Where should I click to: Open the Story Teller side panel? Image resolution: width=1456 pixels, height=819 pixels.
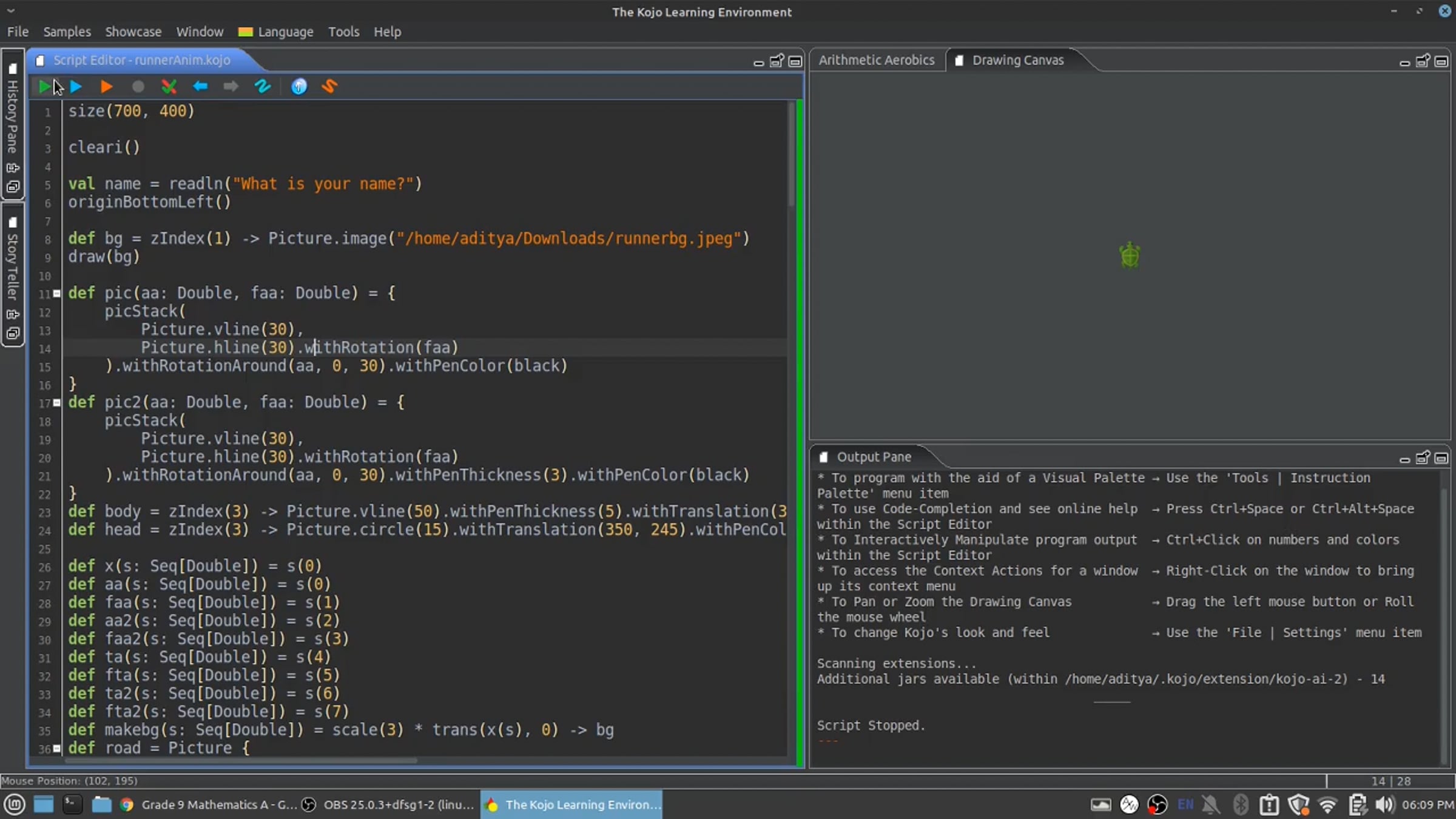13,267
